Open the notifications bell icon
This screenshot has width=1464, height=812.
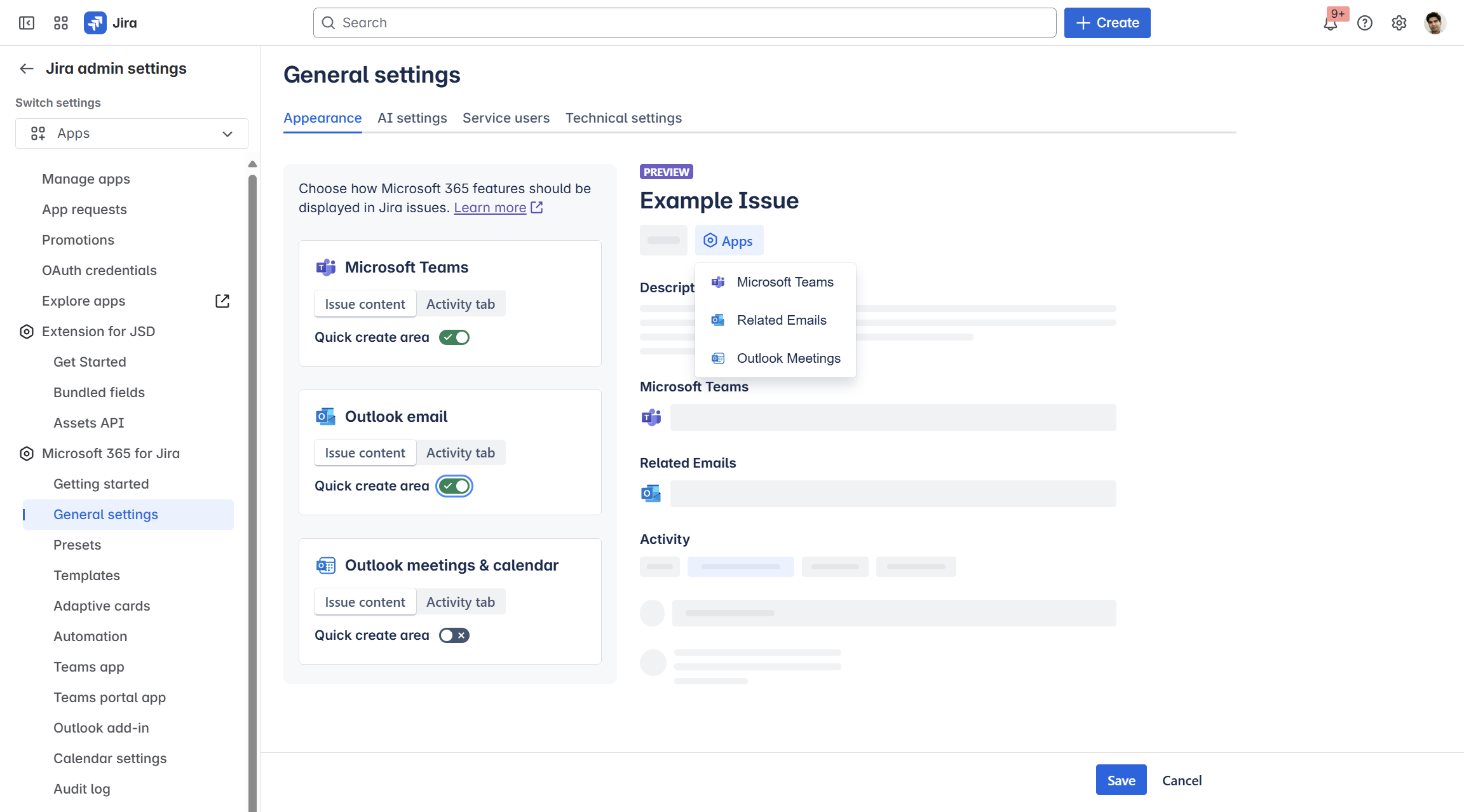(1330, 24)
